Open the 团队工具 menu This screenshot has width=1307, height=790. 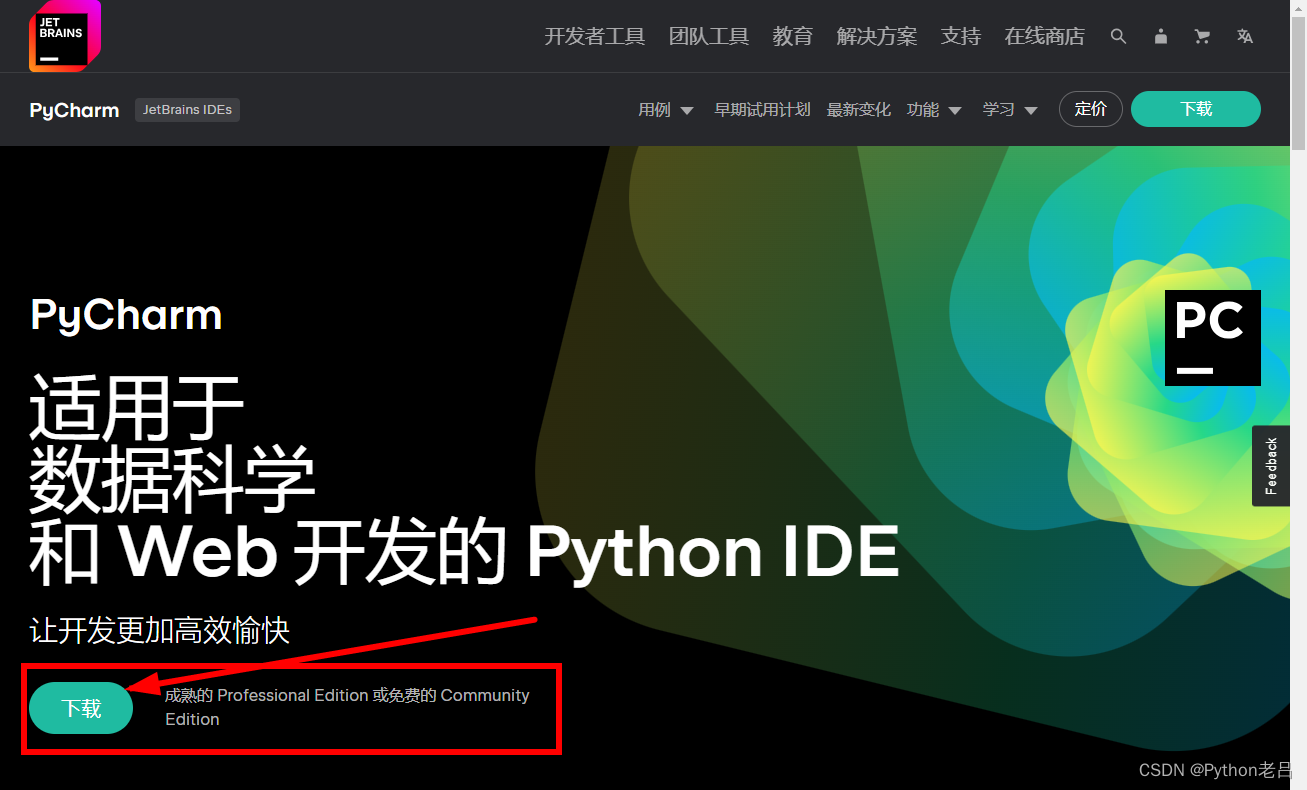pyautogui.click(x=708, y=36)
